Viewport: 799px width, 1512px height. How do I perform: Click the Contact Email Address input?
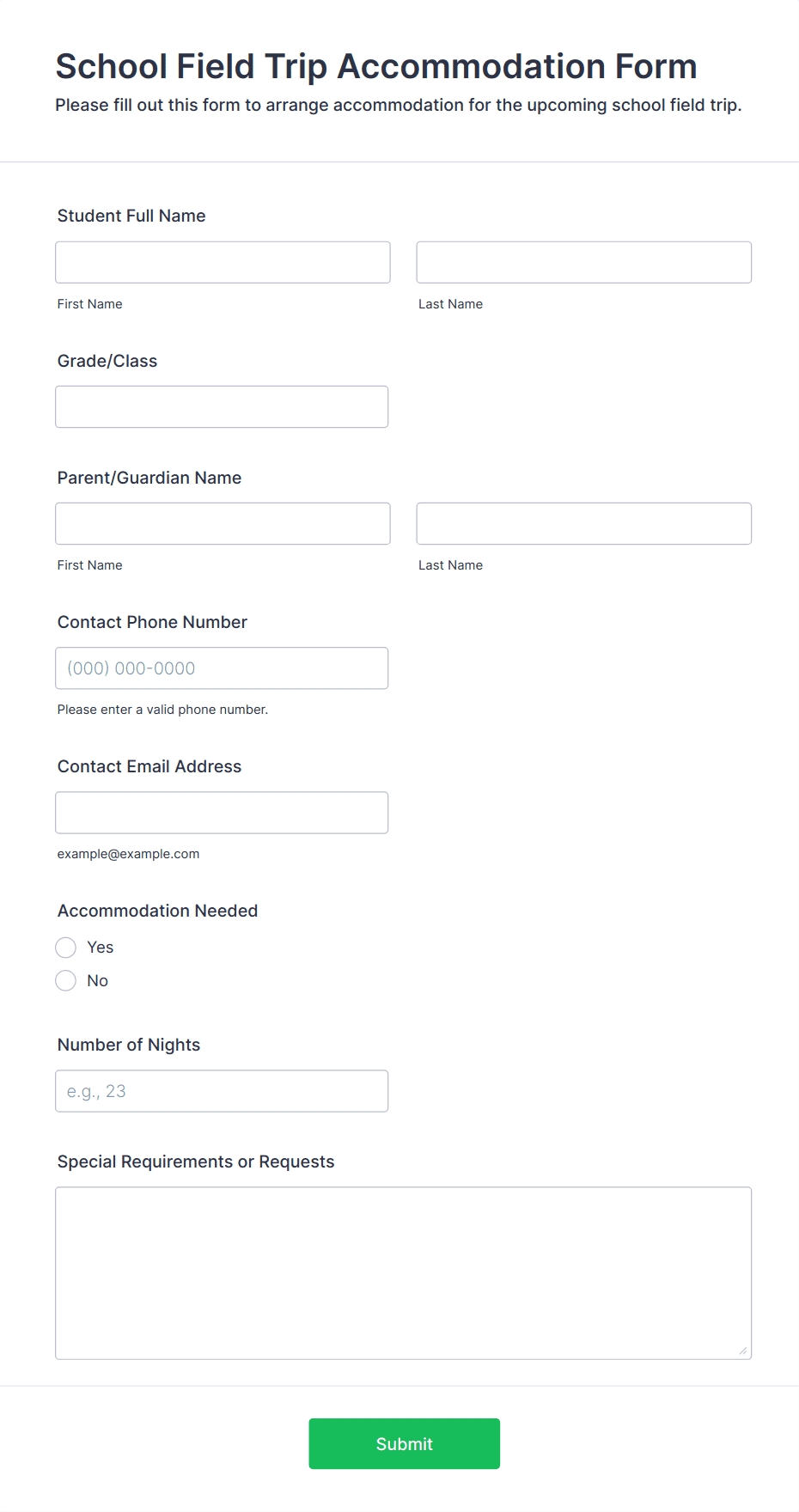point(222,812)
